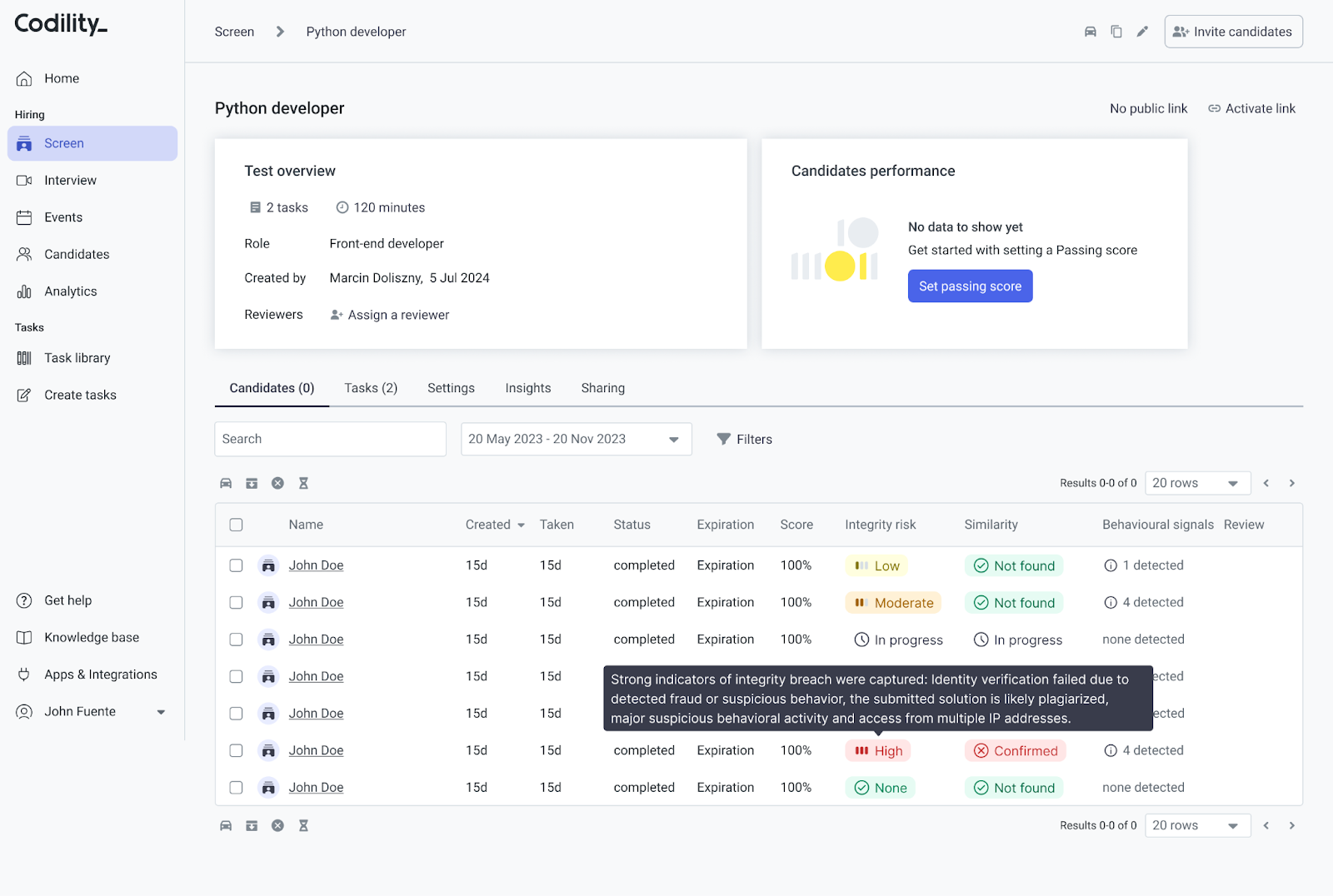
Task: Check the box for the High risk candidate
Action: (237, 750)
